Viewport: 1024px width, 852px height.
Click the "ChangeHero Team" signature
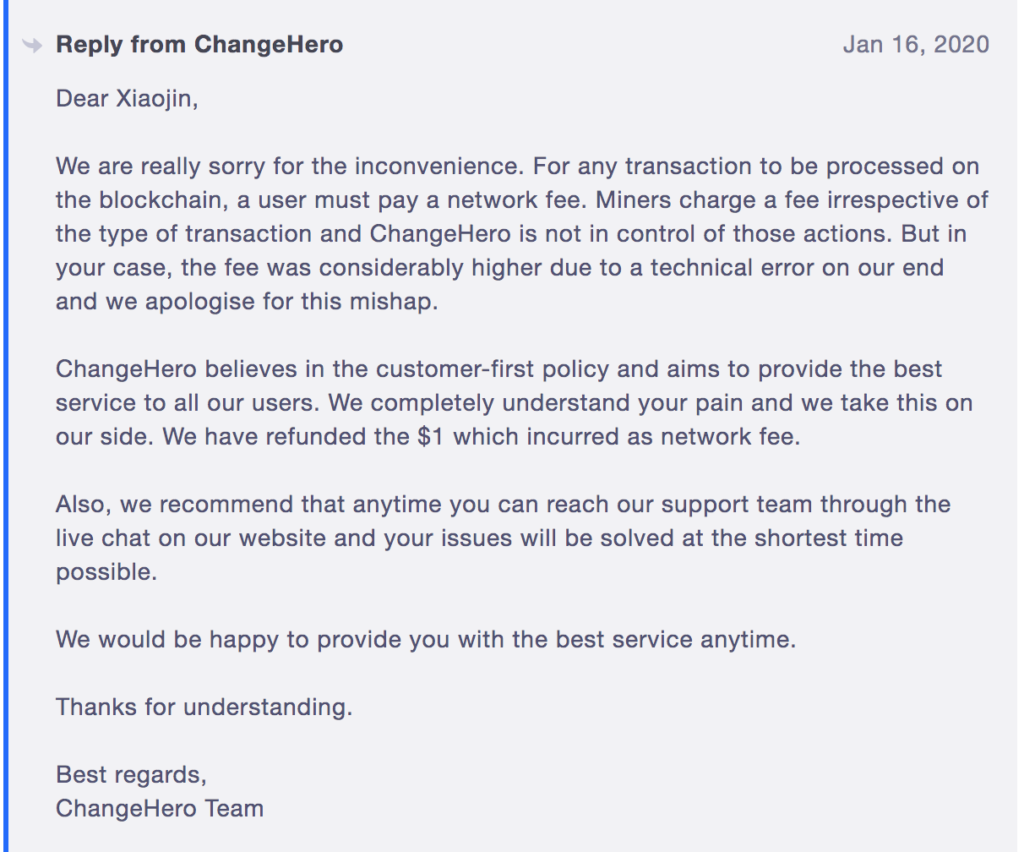159,808
